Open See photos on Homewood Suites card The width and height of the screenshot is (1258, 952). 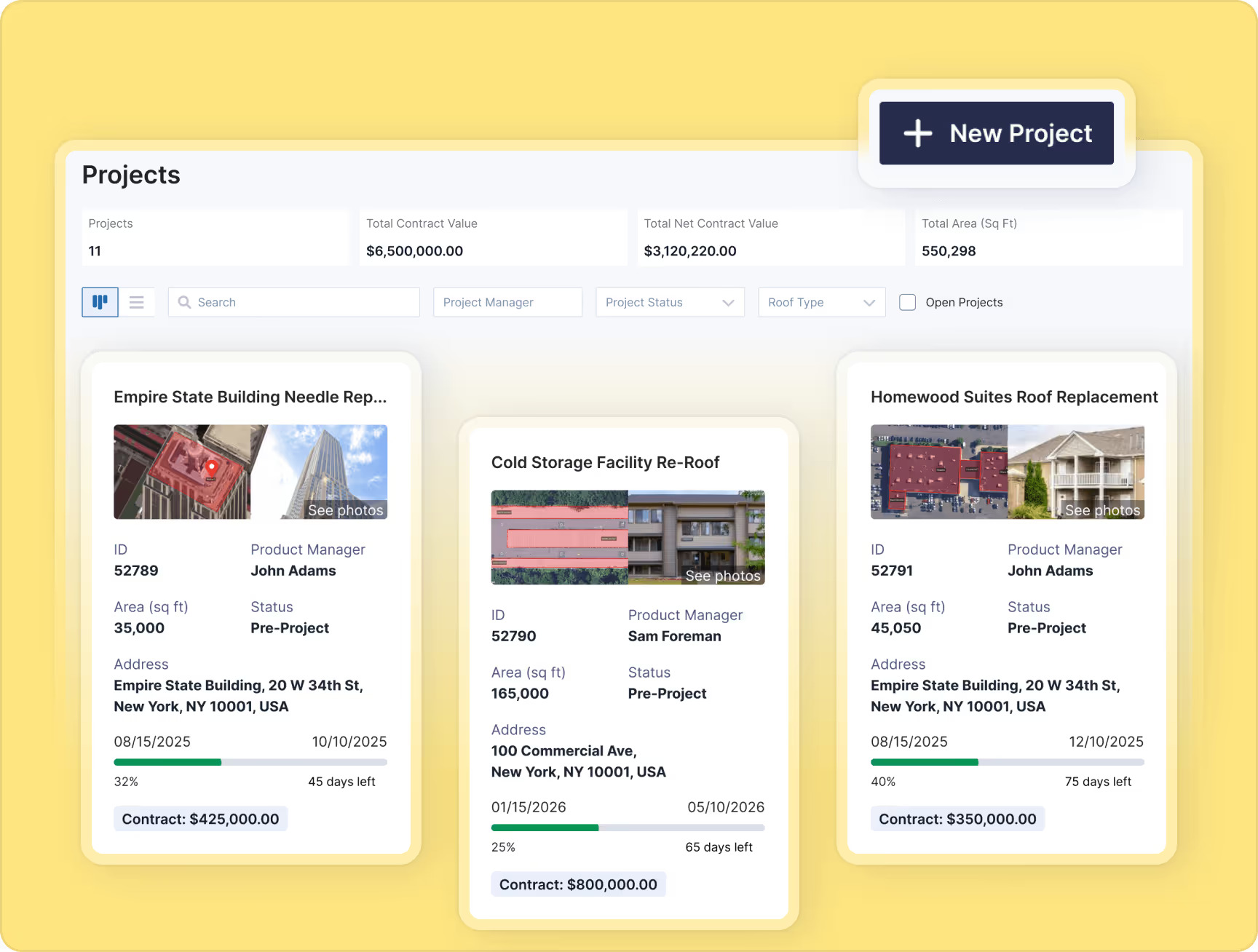1101,510
